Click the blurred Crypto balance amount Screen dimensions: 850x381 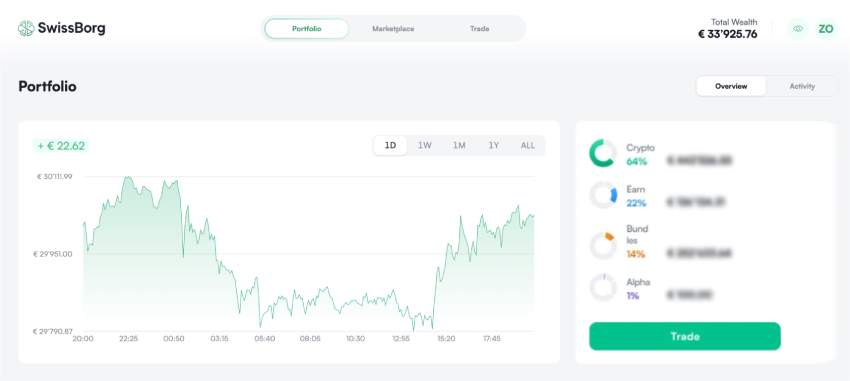point(700,160)
